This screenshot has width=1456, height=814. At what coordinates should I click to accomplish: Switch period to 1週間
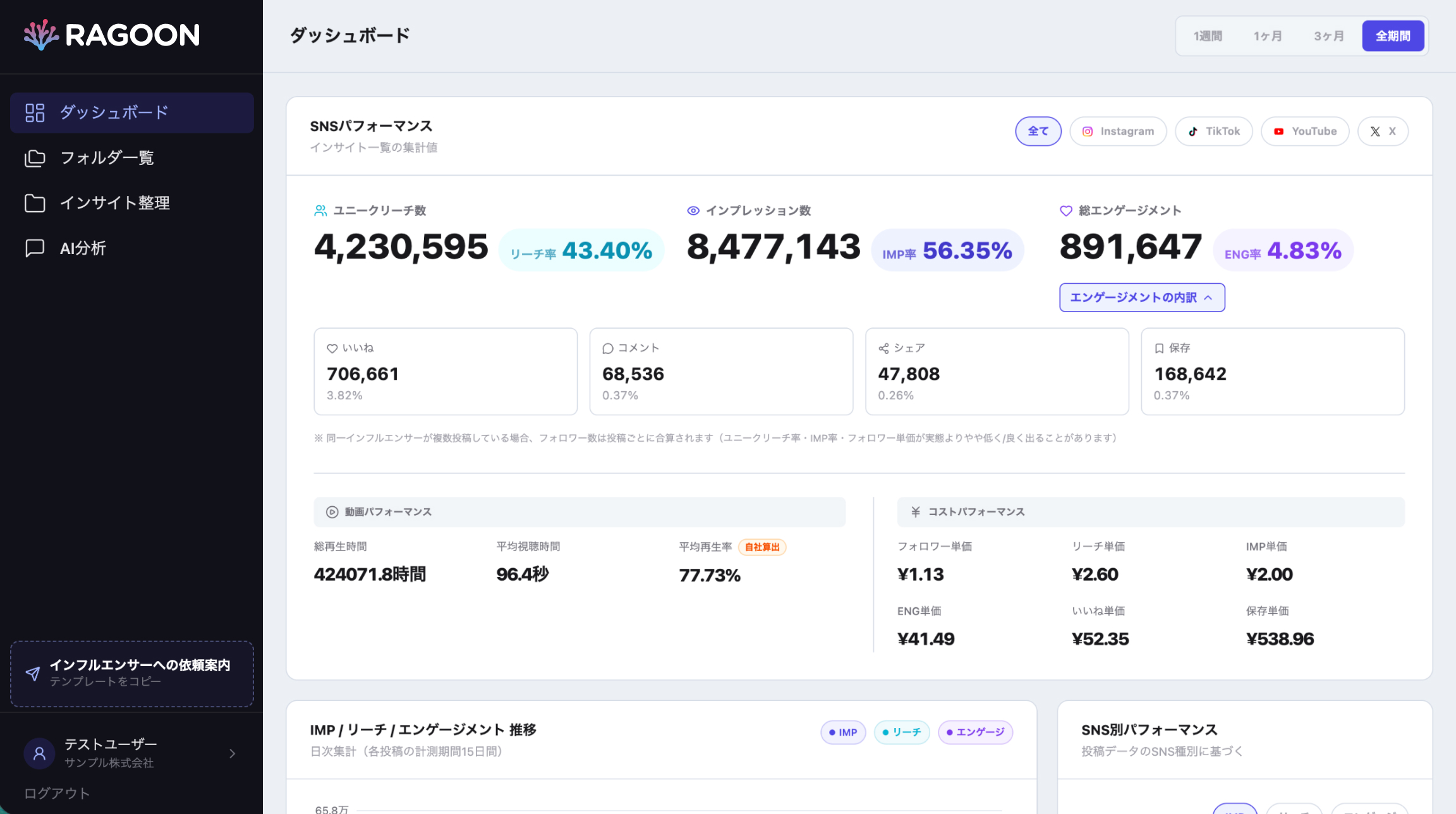click(x=1208, y=36)
